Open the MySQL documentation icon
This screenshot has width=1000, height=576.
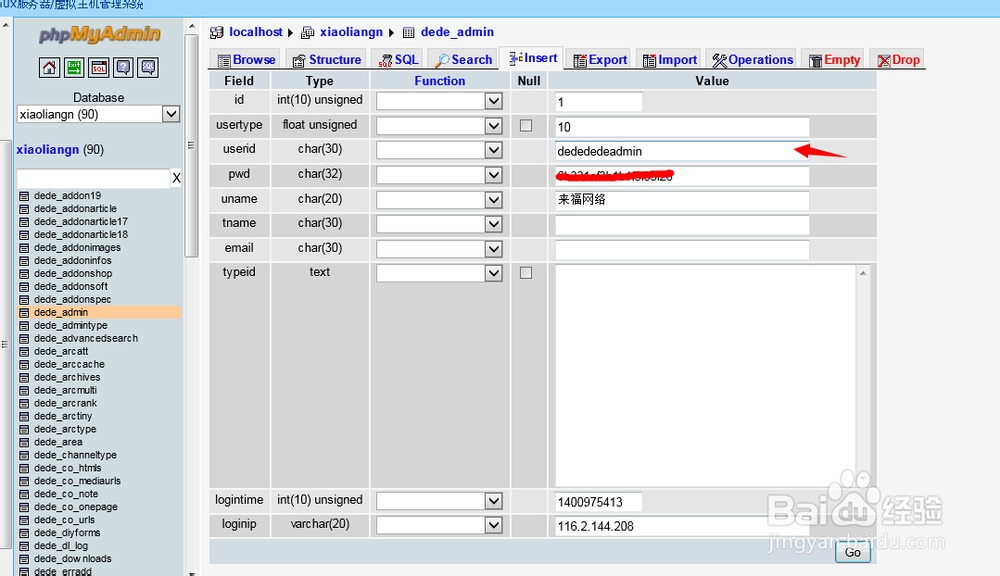(148, 67)
